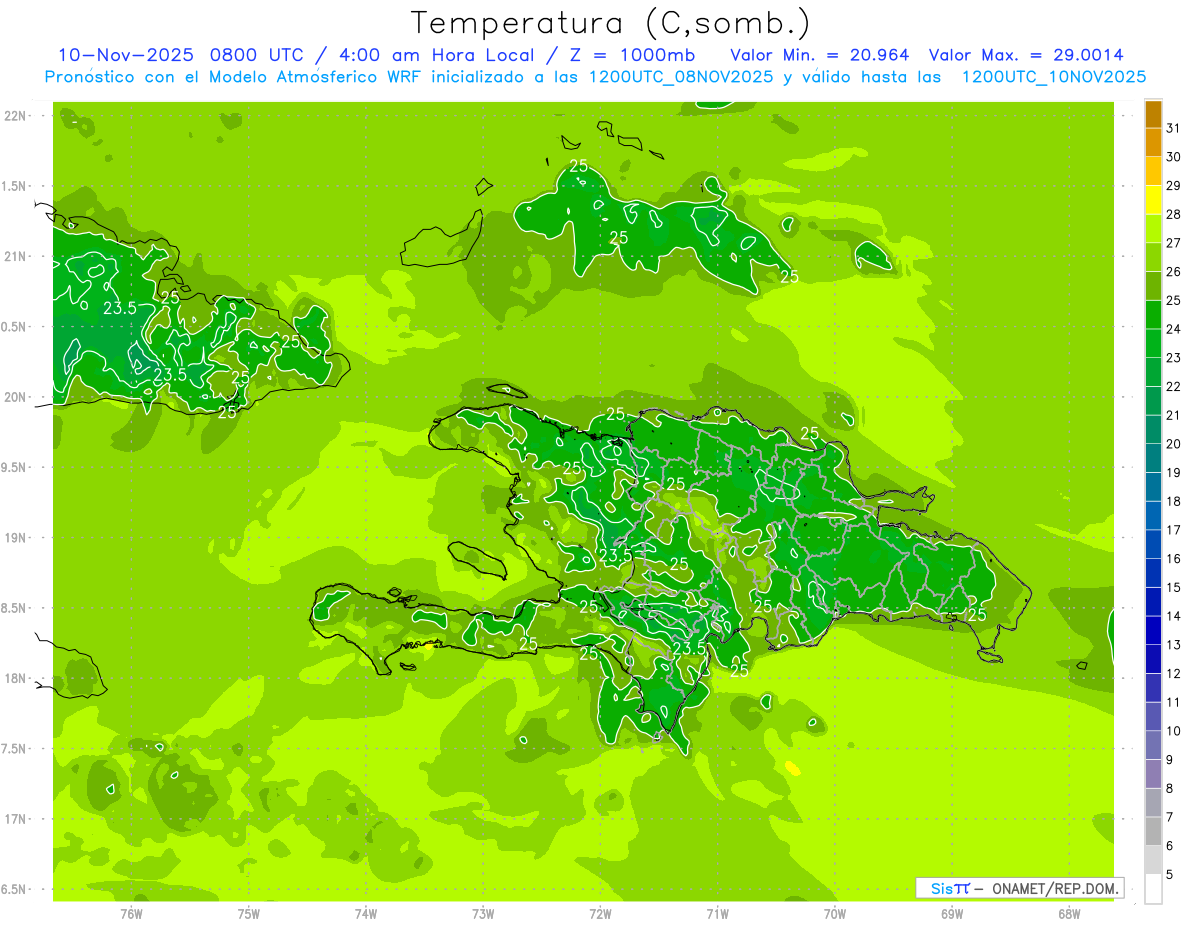Click the legend value 15
1200x927 pixels.
pyautogui.click(x=1174, y=587)
